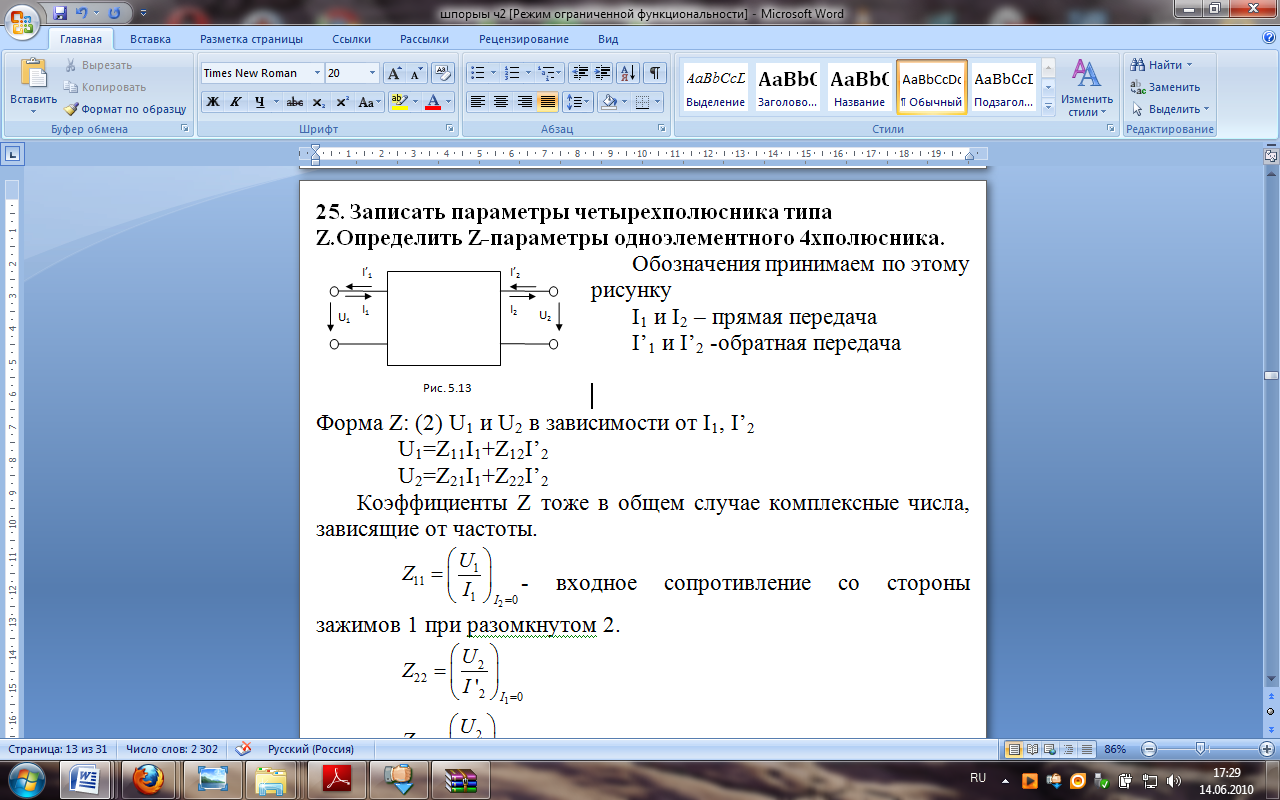1280x800 pixels.
Task: Open the Разметка страницы tab
Action: pos(251,39)
